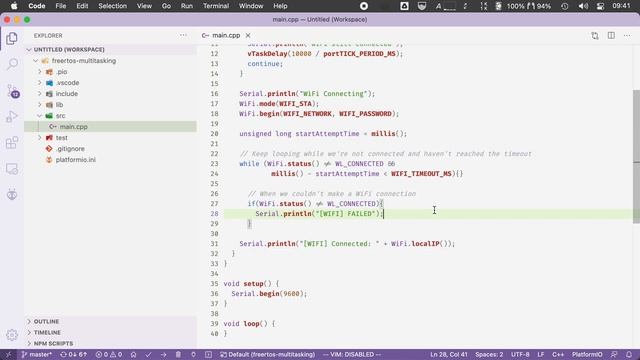Image resolution: width=640 pixels, height=360 pixels.
Task: Click Open Changes icon in editor toolbar
Action: (x=595, y=36)
